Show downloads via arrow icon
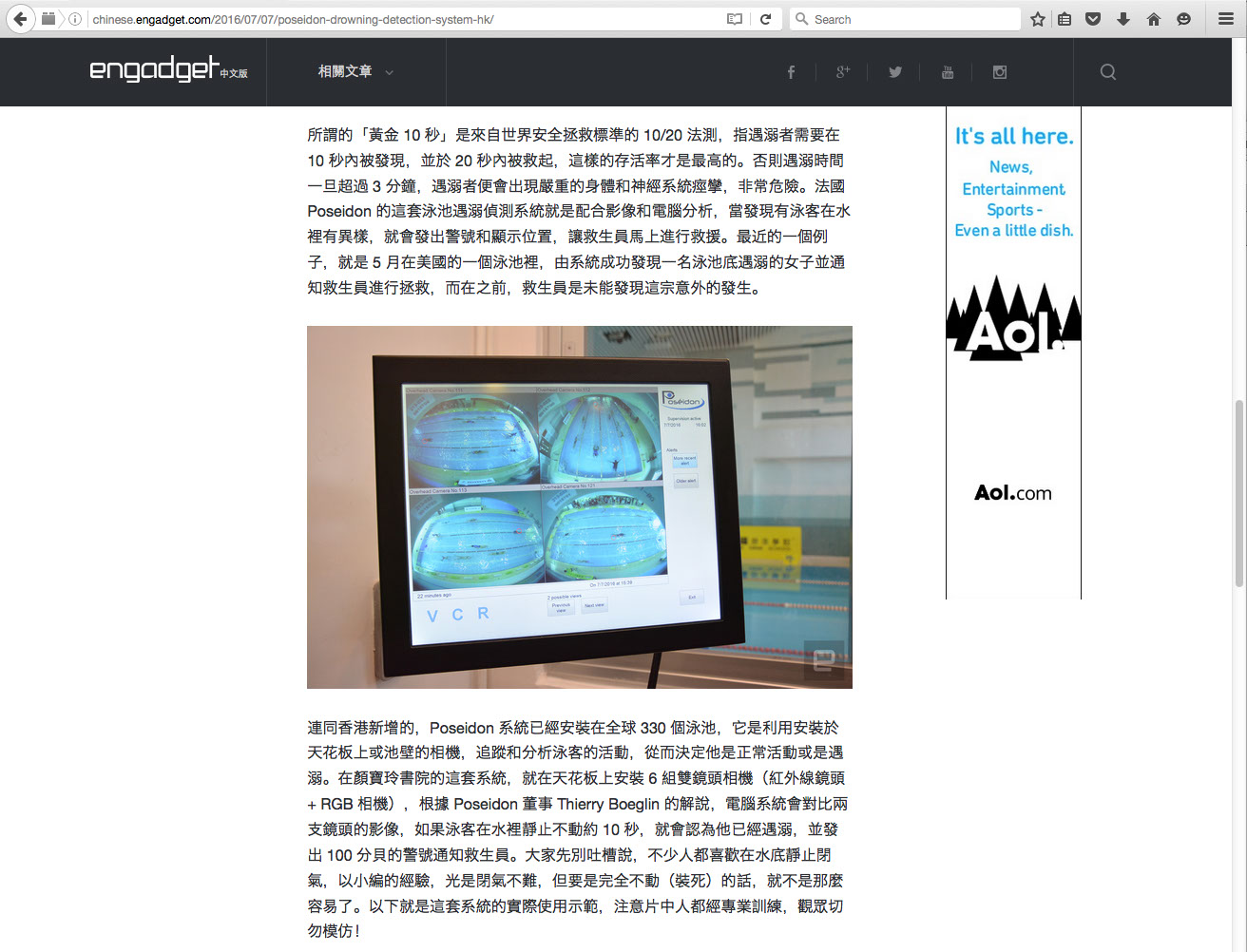 click(x=1122, y=19)
